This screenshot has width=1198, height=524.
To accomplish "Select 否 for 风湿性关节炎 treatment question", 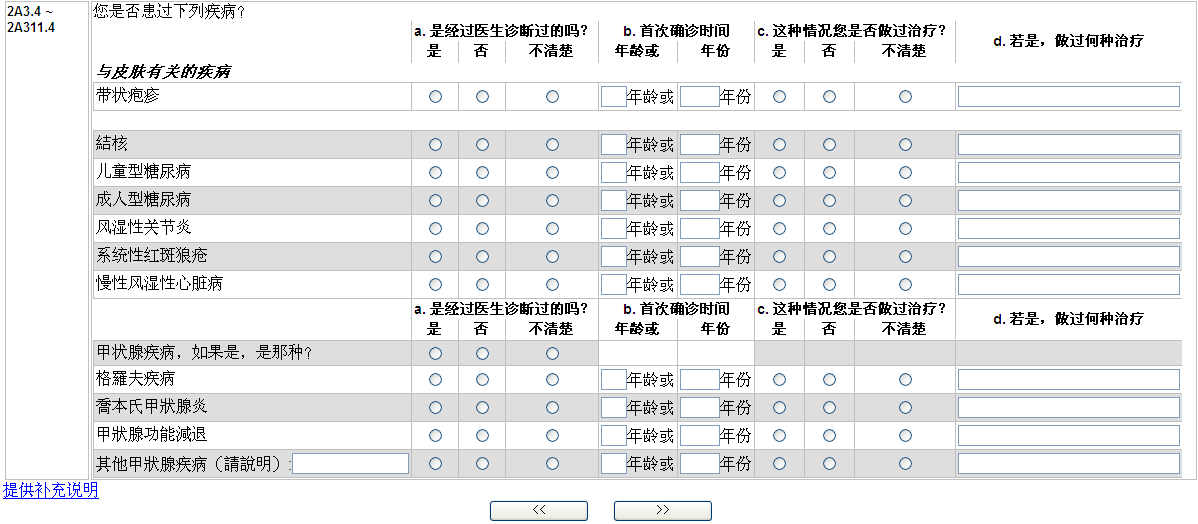I will pos(829,229).
